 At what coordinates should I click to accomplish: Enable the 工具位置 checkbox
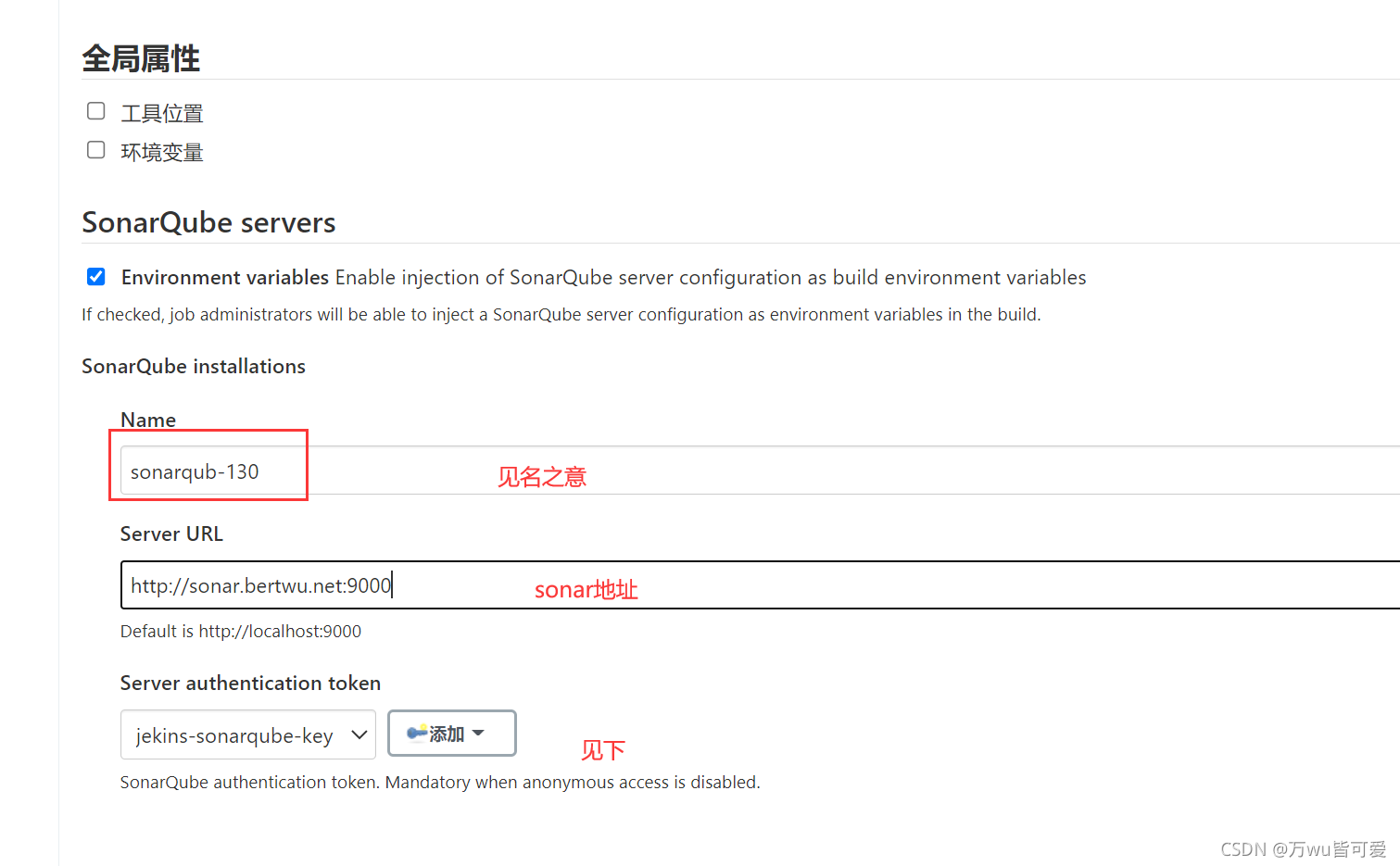(x=96, y=111)
